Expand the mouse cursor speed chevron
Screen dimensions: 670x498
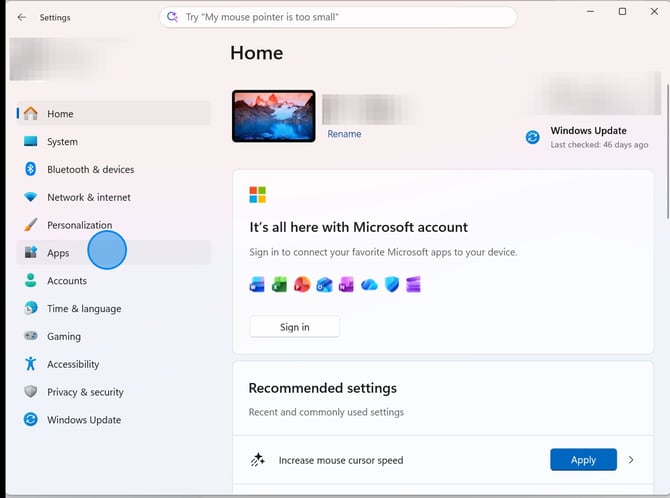tap(631, 460)
